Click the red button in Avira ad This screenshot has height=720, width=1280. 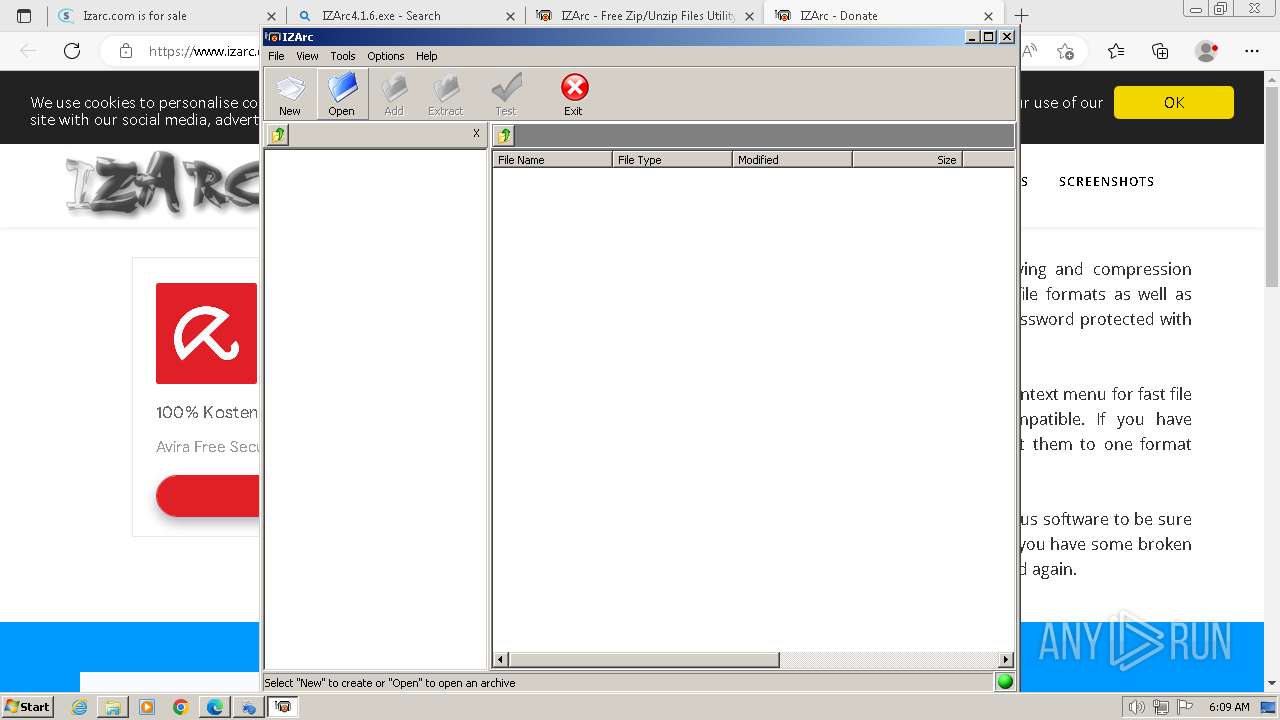pyautogui.click(x=208, y=496)
